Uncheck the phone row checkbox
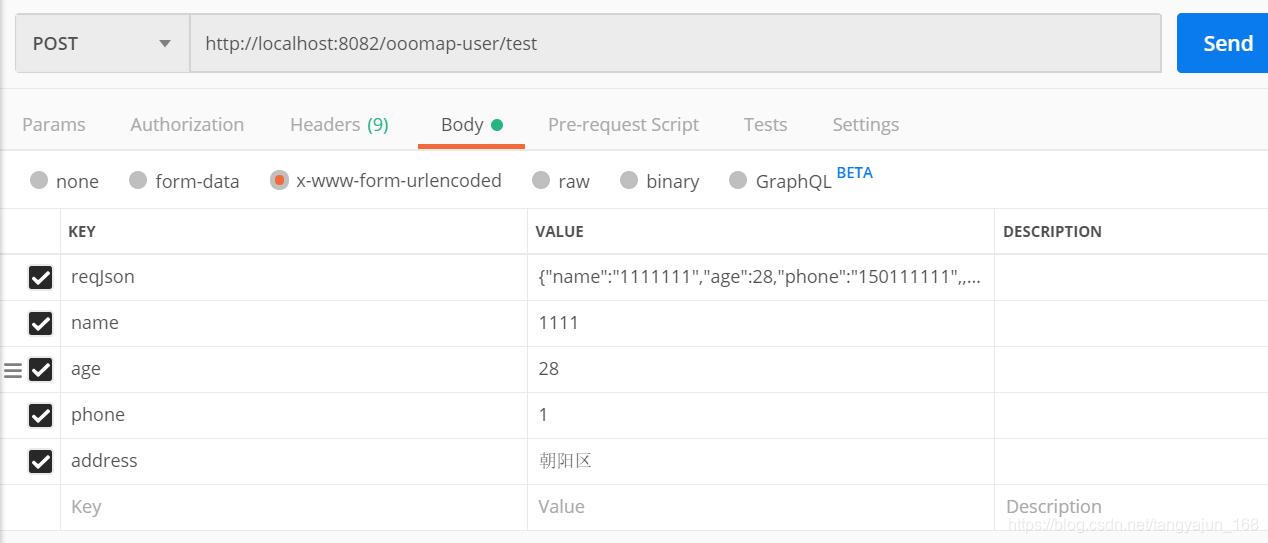 point(40,415)
